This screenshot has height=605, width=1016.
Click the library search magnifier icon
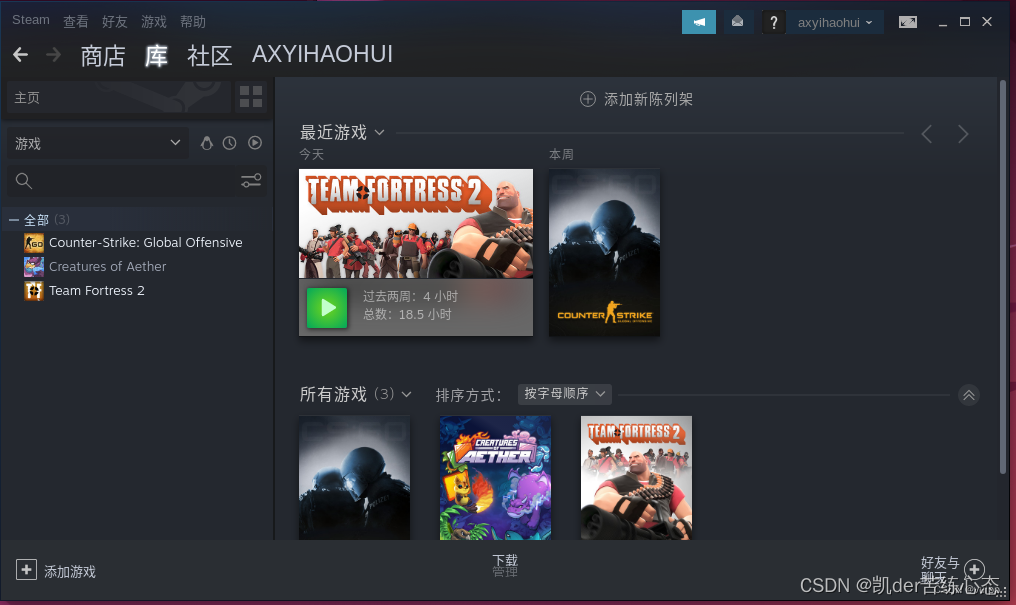(x=24, y=181)
